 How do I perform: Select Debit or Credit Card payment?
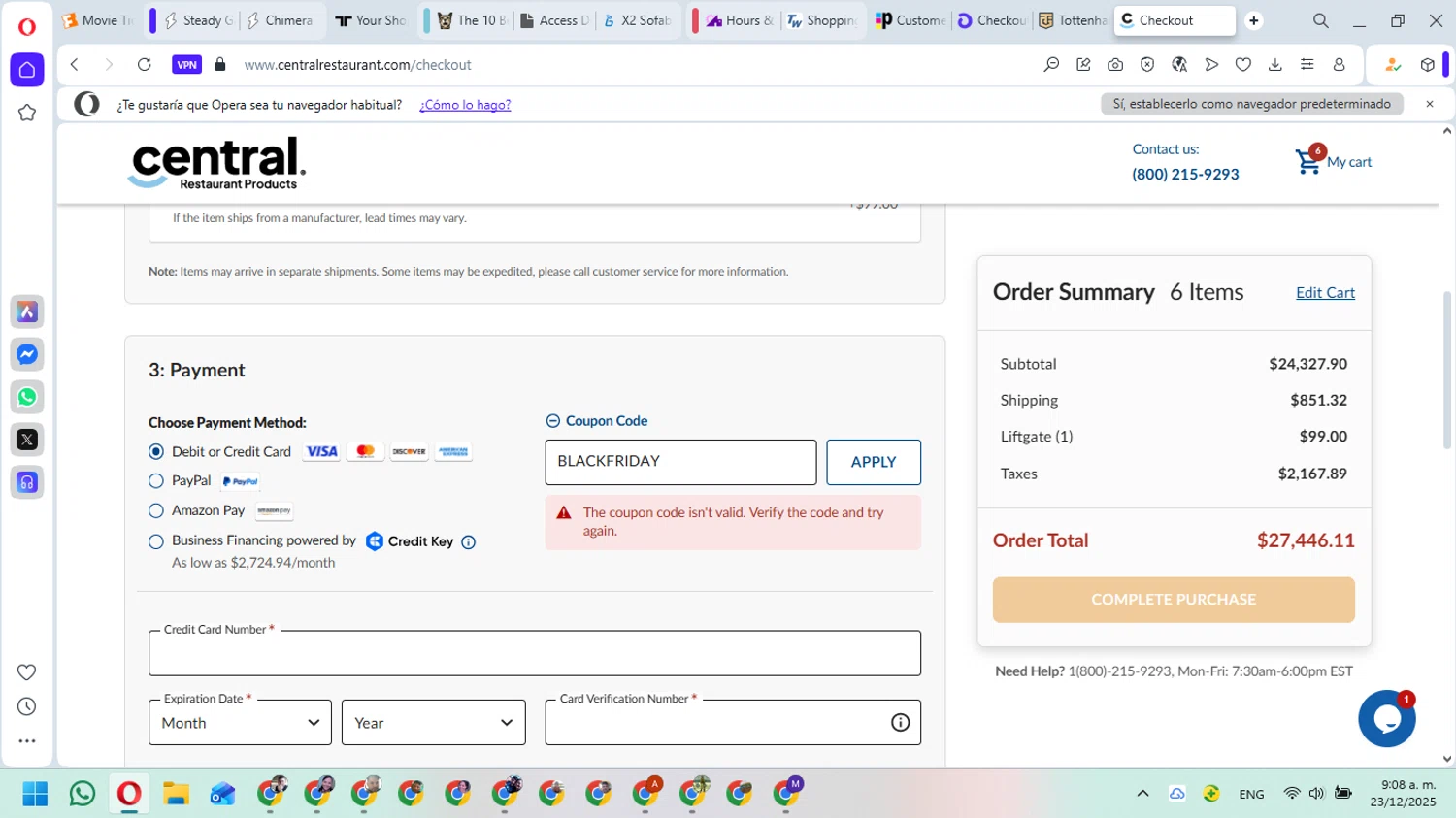(156, 452)
